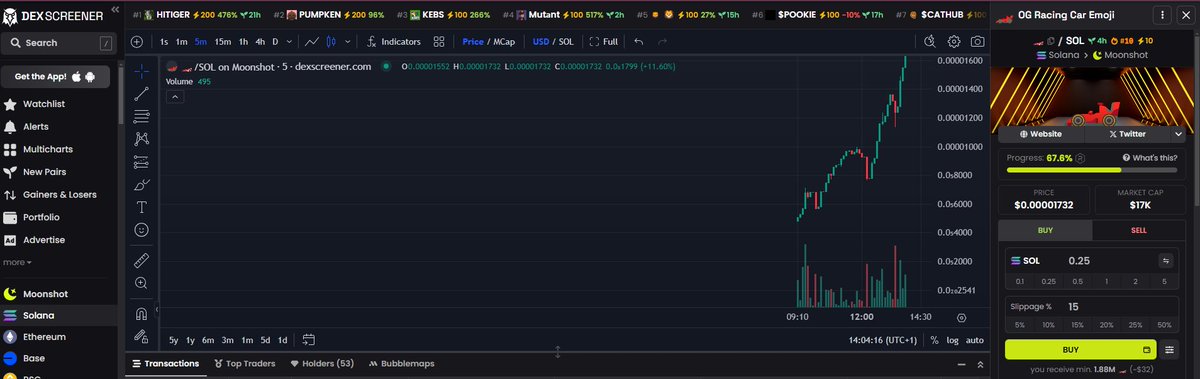
Task: Expand the sidebar 'more' menu
Action: (17, 262)
